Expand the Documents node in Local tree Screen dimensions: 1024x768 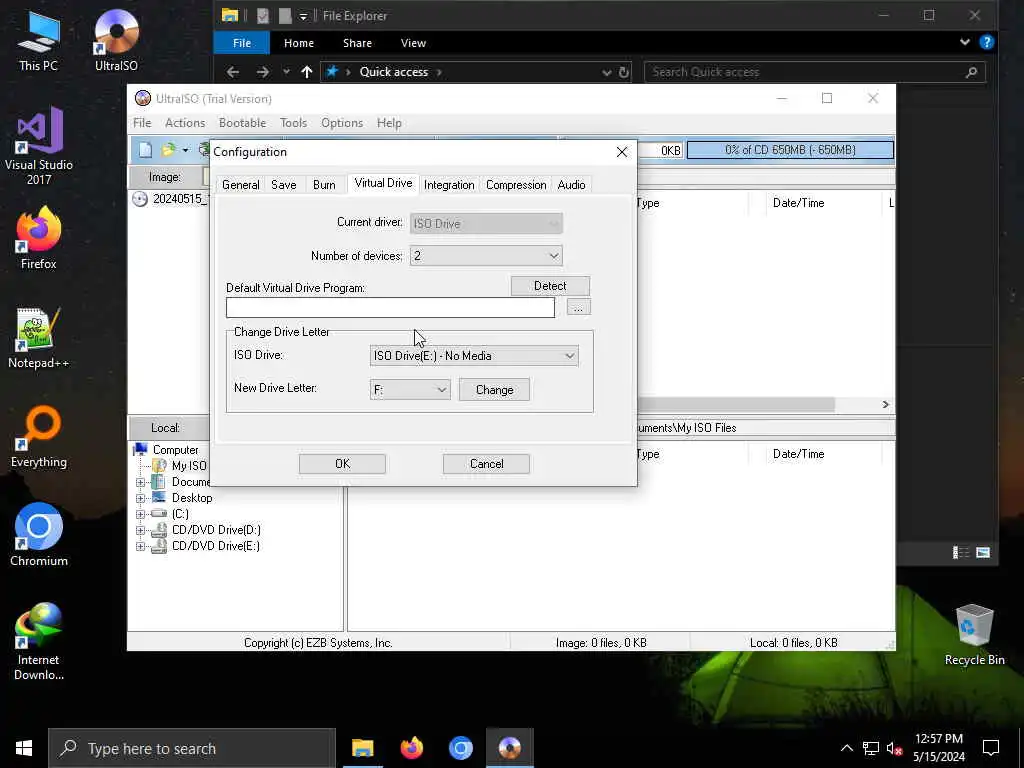click(x=140, y=482)
